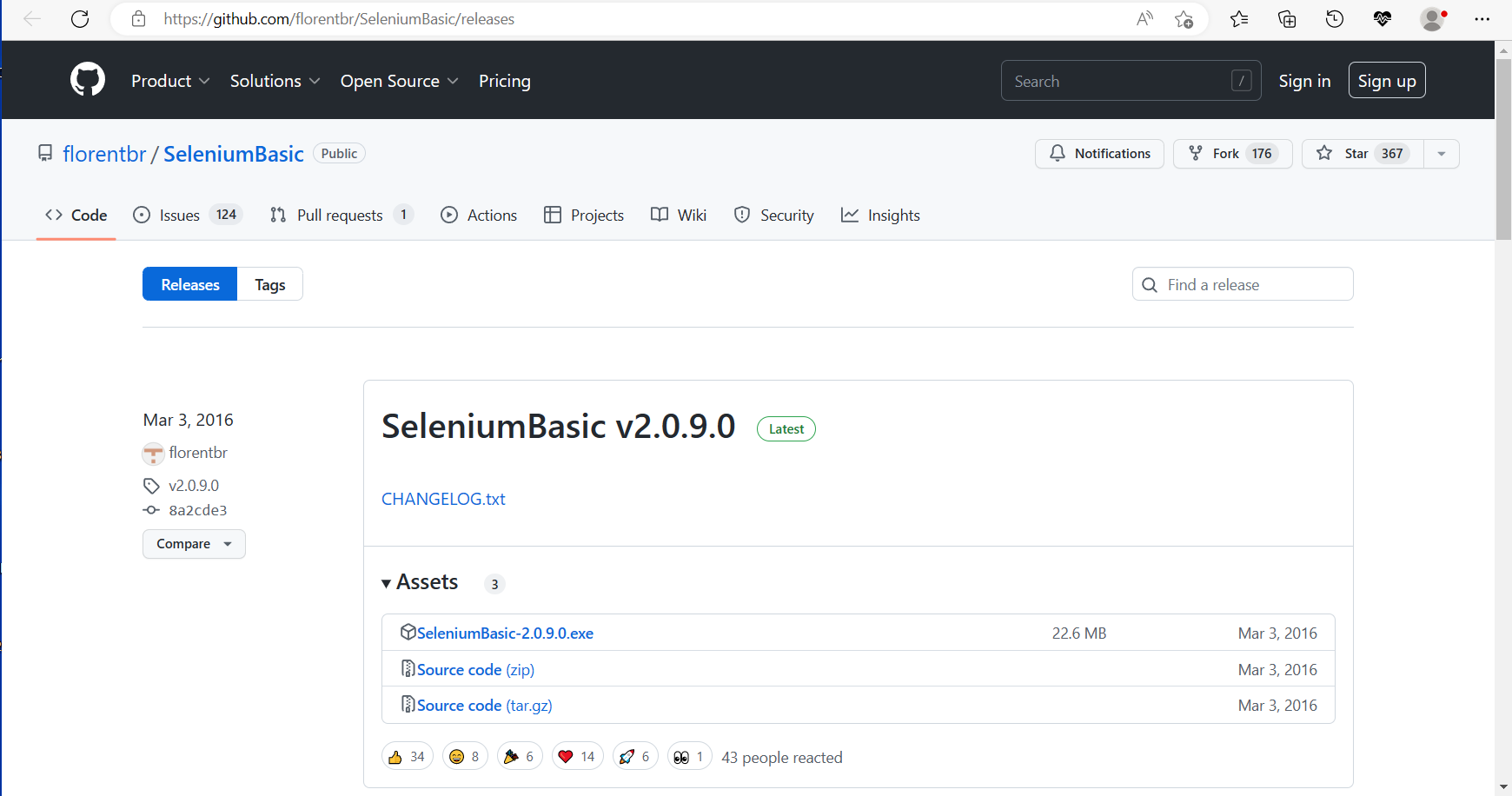Open the Insights tab
This screenshot has width=1512, height=796.
coord(880,215)
